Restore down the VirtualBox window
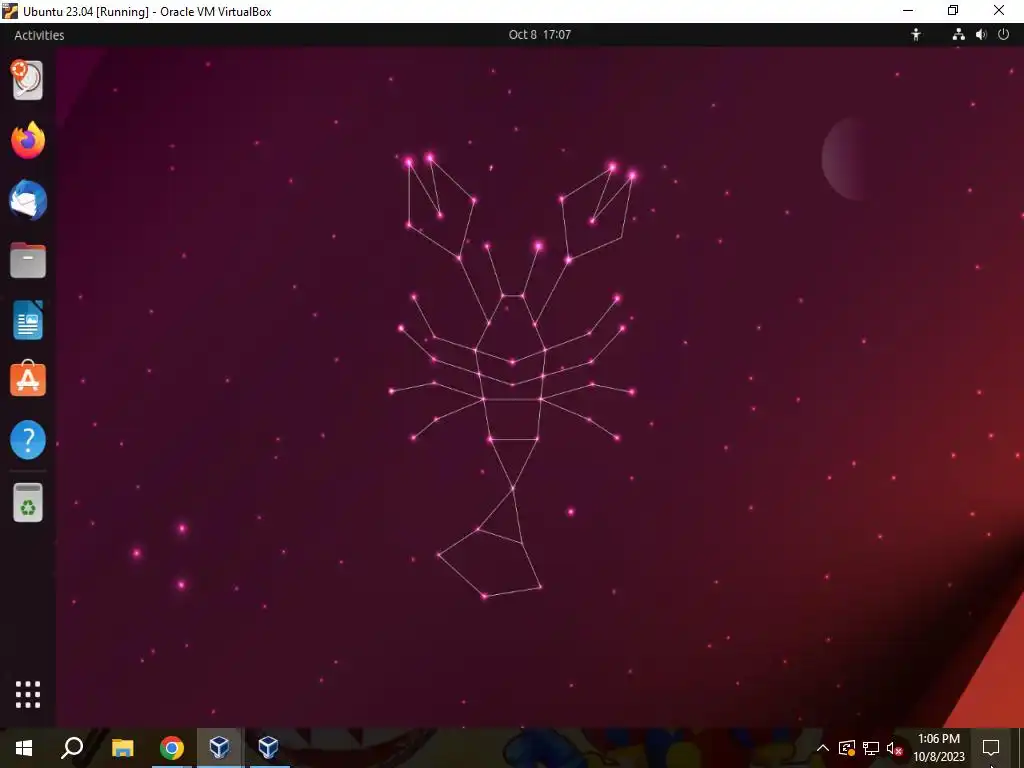This screenshot has width=1024, height=768. (x=953, y=10)
